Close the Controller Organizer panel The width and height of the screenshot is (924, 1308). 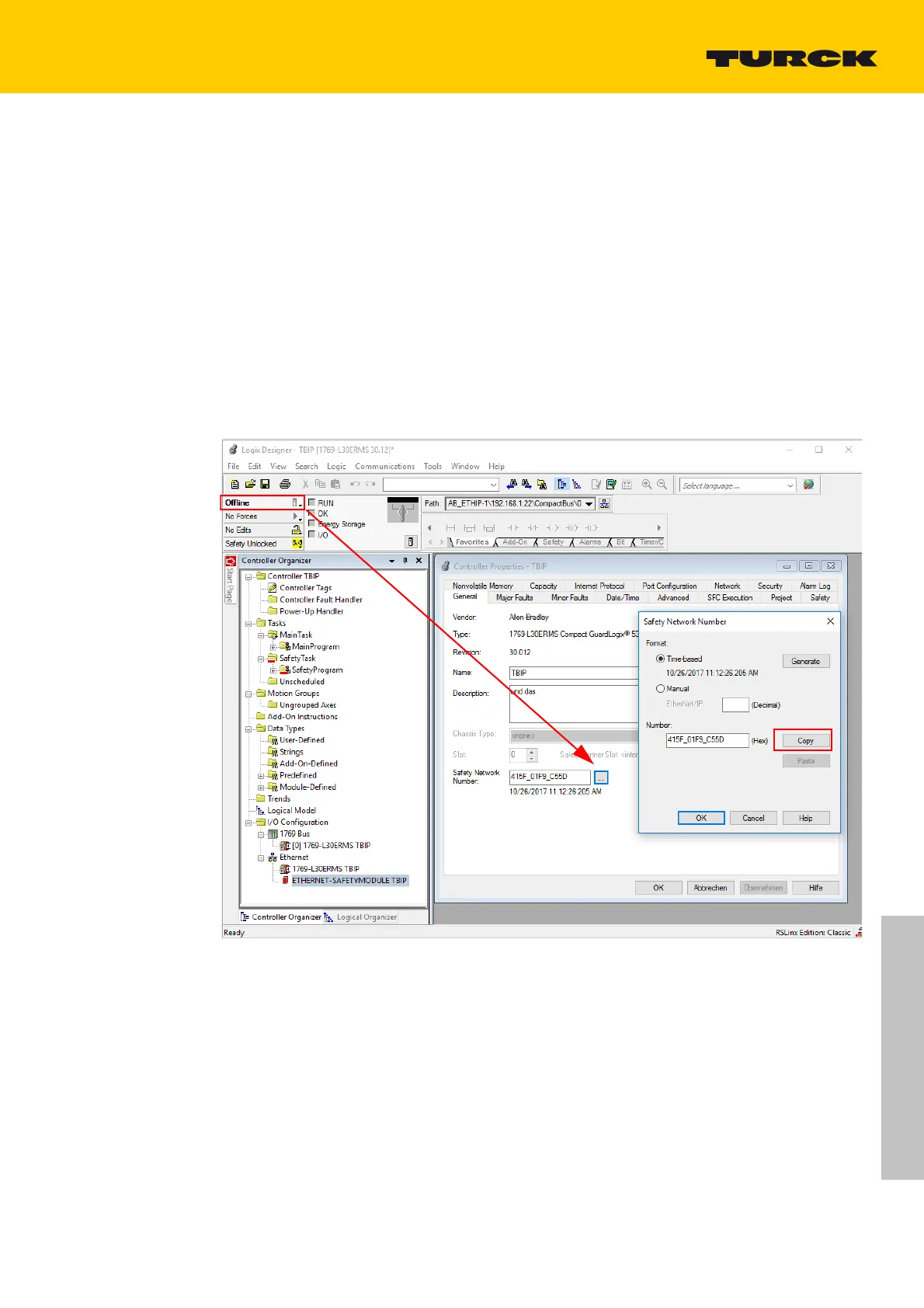pos(419,561)
